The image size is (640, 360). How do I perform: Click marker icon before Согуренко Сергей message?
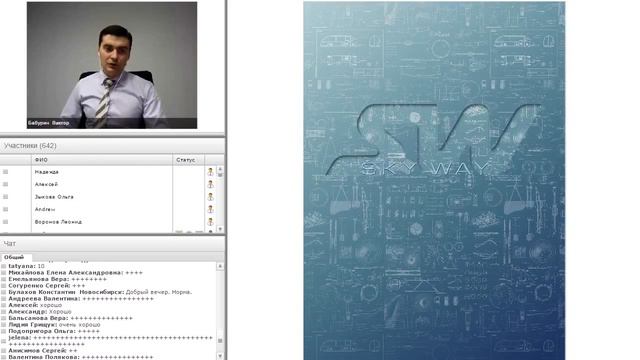pos(4,286)
